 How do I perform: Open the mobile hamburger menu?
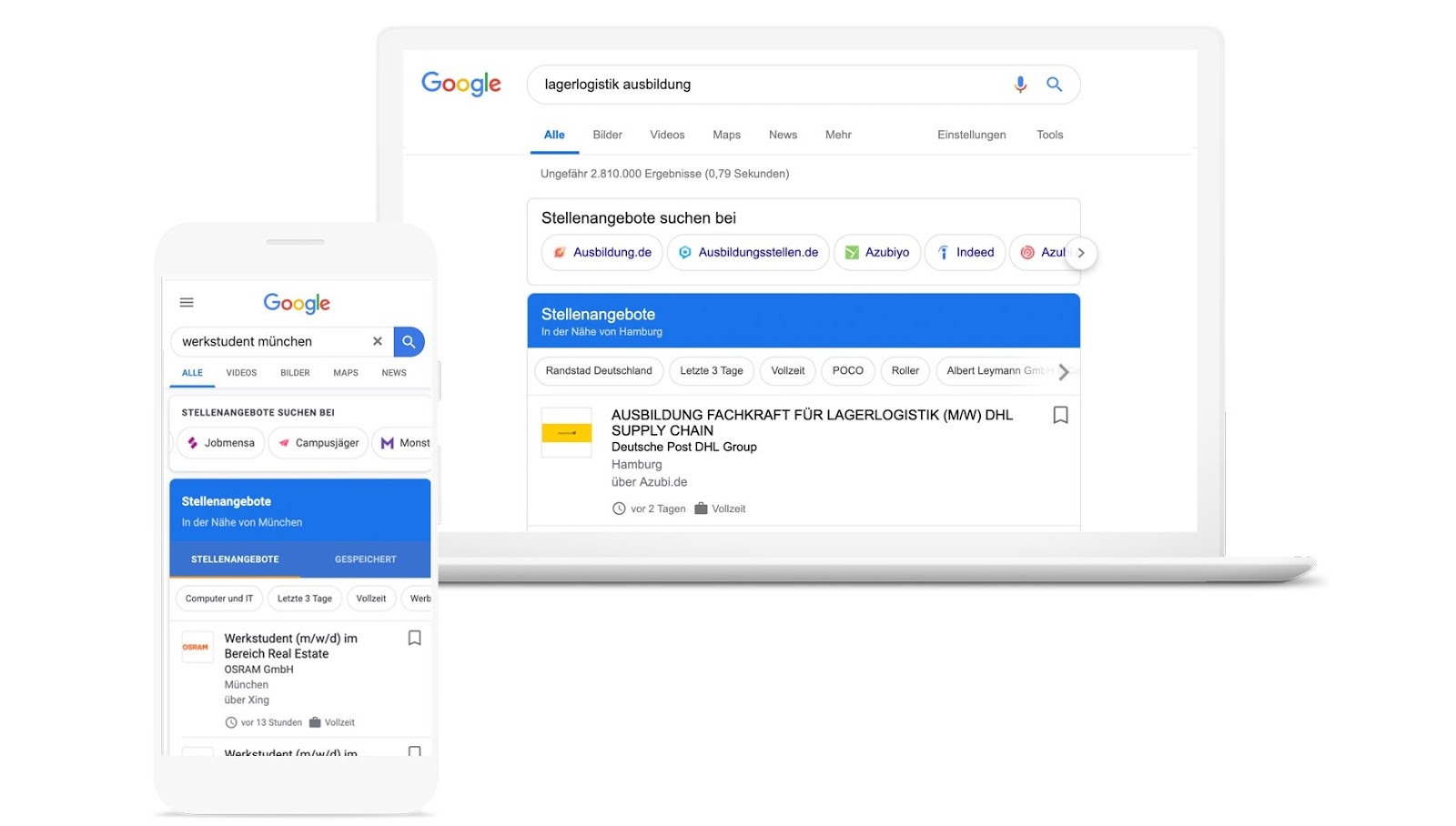click(x=187, y=303)
